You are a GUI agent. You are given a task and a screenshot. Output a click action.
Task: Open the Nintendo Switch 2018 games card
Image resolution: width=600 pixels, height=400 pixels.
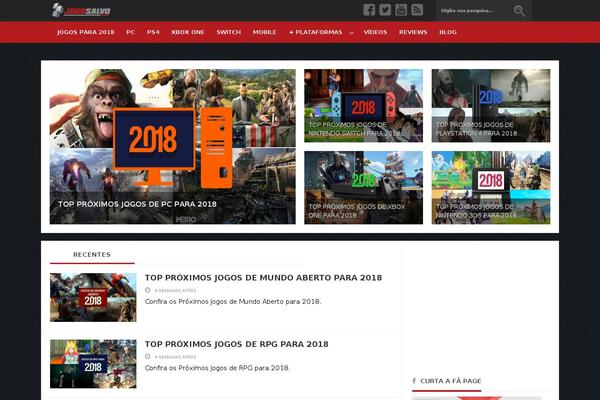(364, 106)
